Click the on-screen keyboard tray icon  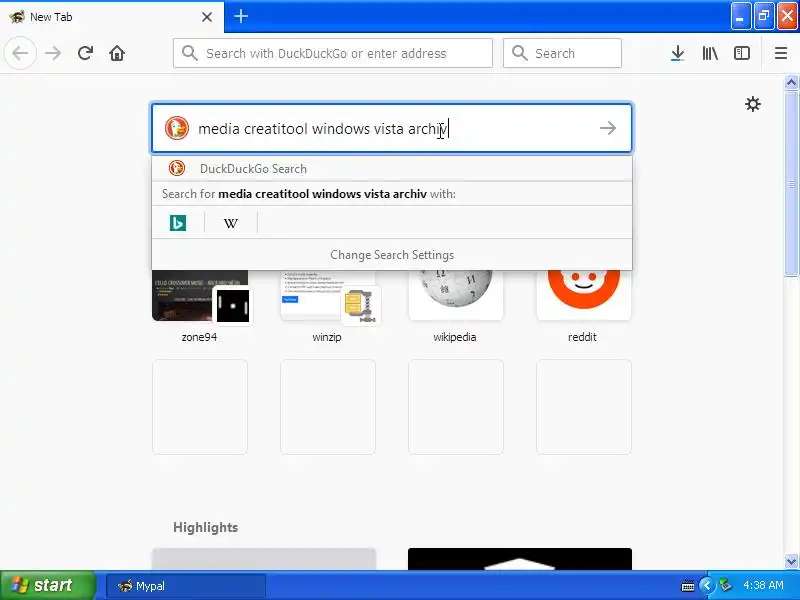coord(687,586)
